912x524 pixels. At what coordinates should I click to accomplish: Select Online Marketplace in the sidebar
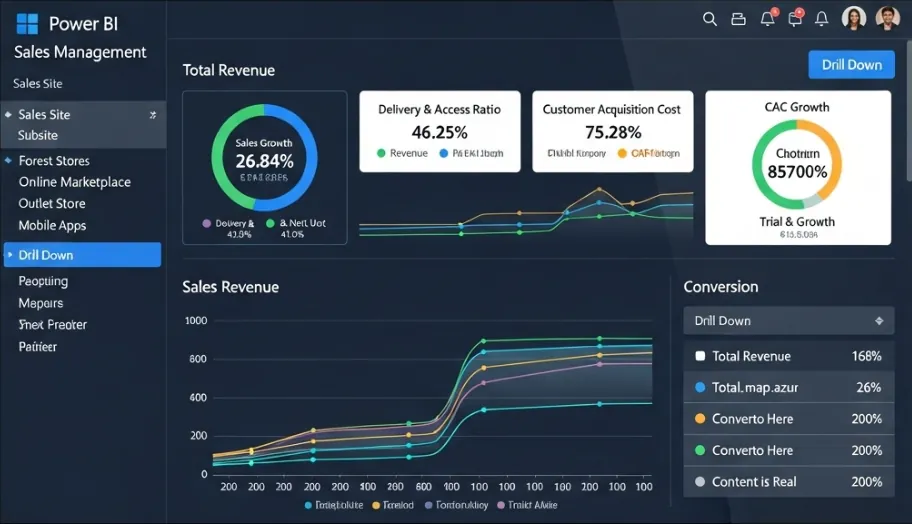pos(74,182)
